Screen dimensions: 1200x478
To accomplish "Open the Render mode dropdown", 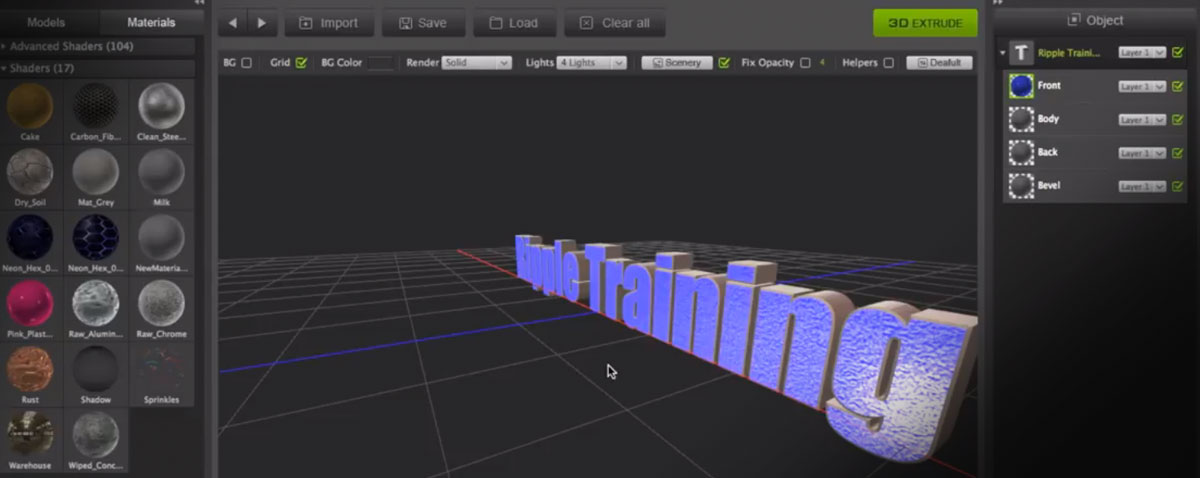I will [x=476, y=63].
